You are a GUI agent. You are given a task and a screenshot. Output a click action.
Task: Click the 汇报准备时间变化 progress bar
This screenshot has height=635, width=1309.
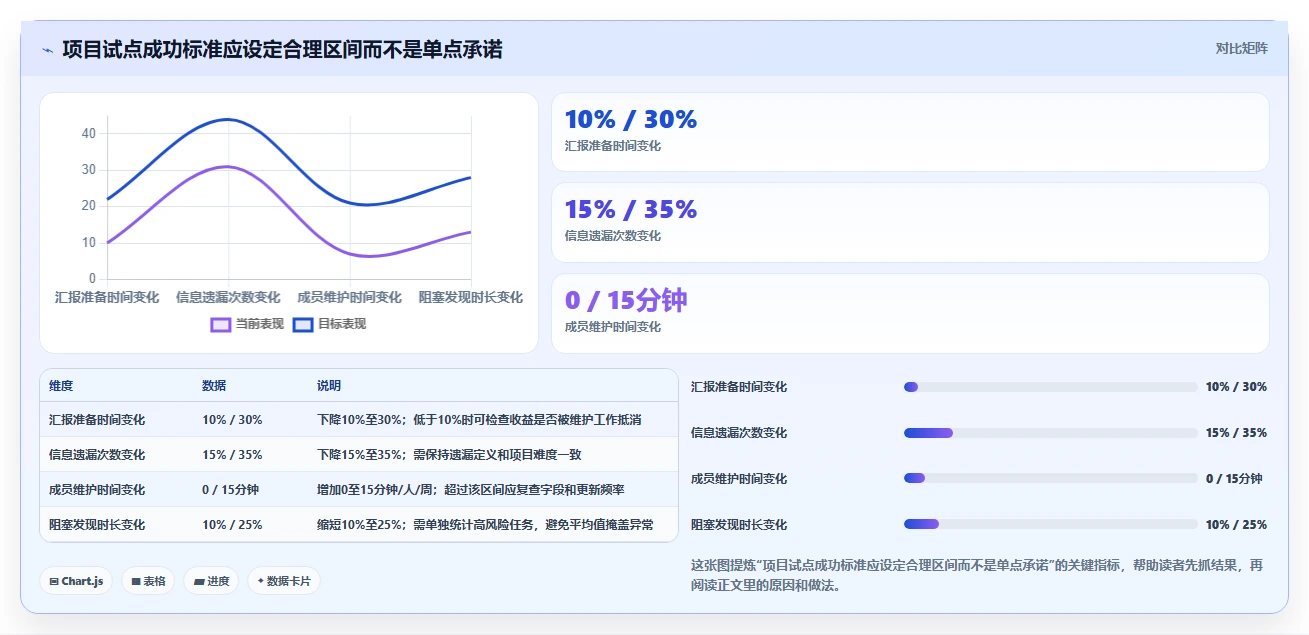tap(1050, 387)
